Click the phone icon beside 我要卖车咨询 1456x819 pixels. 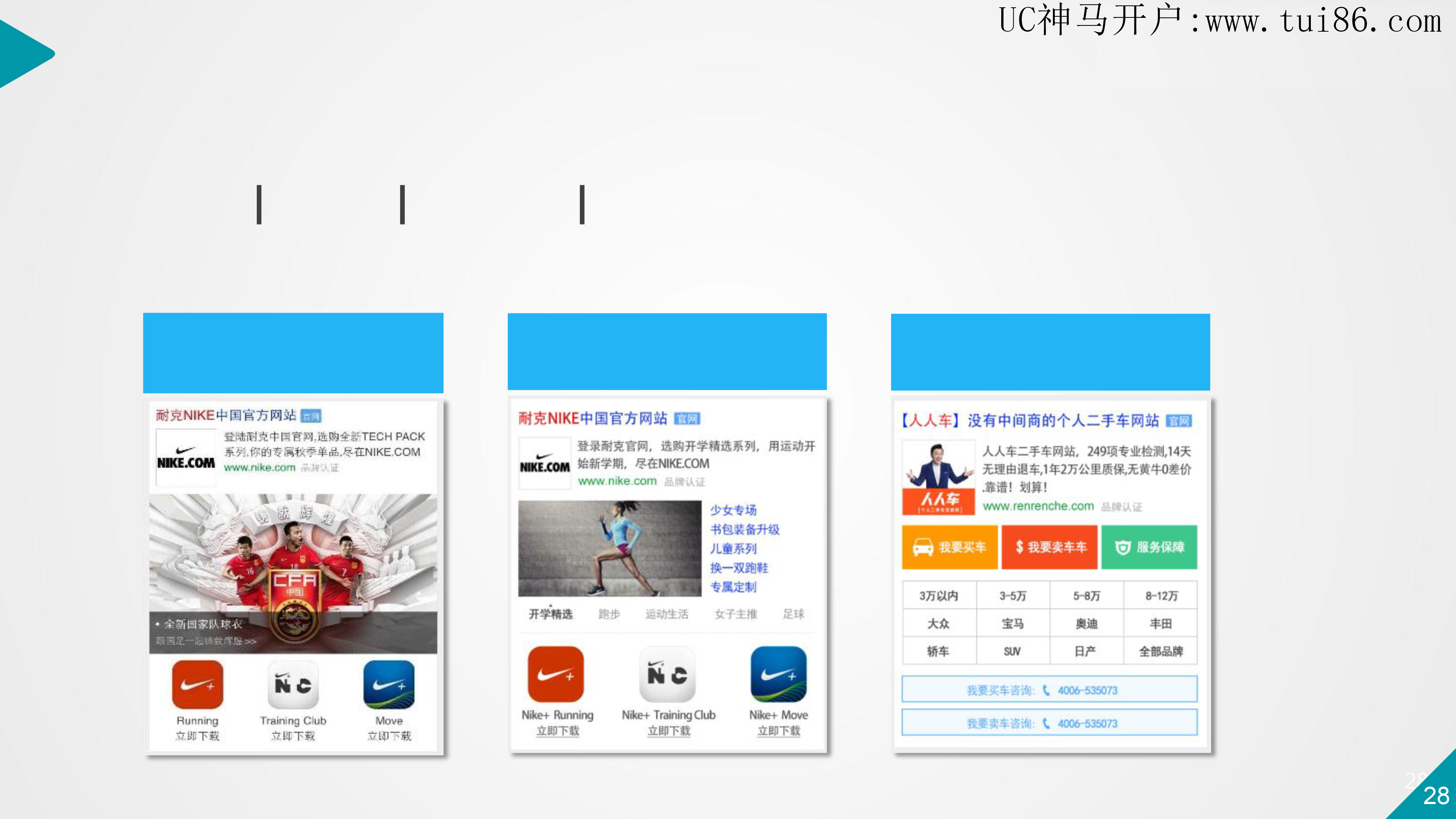[1046, 723]
